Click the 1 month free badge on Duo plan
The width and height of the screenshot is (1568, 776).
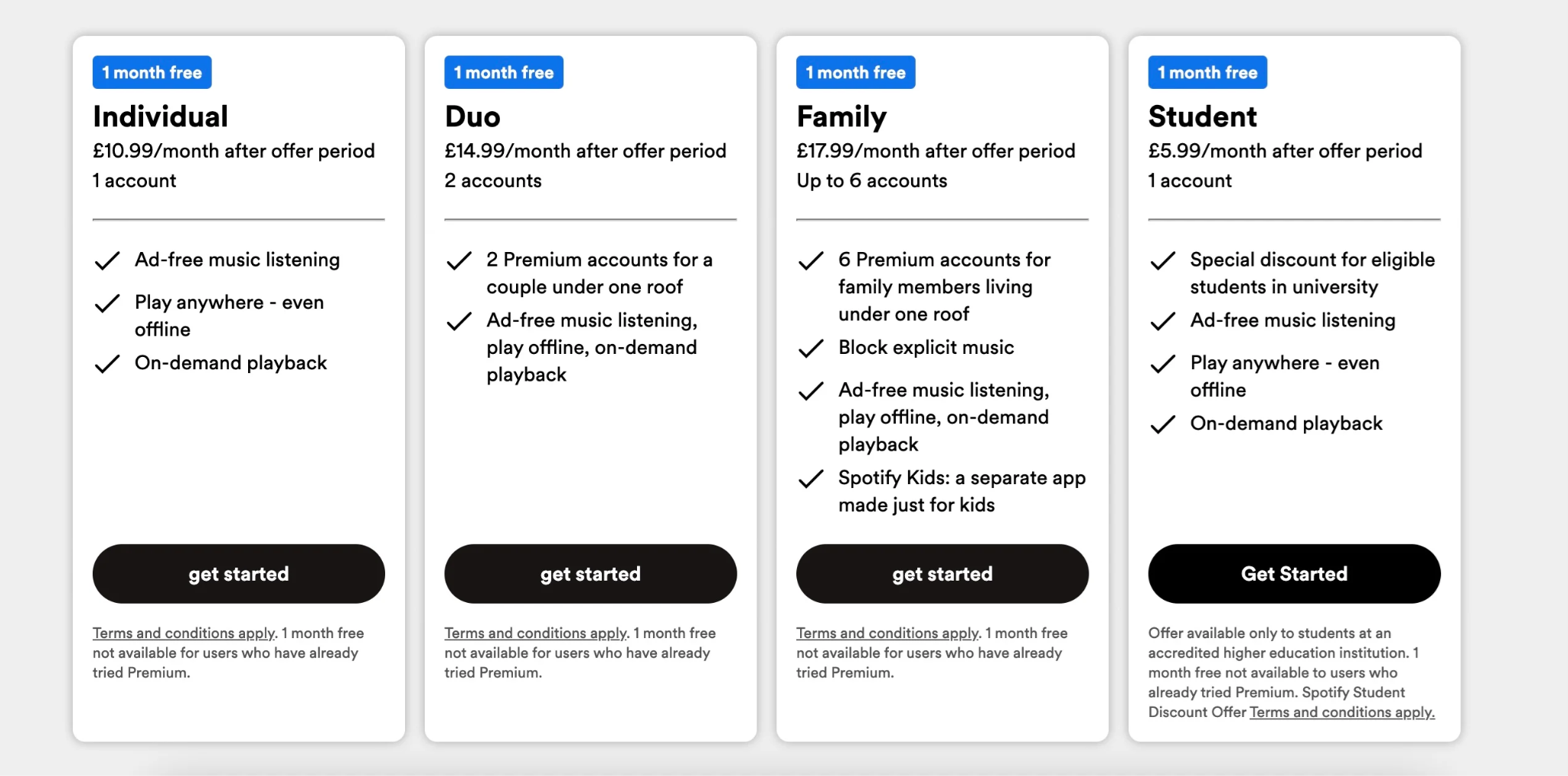(x=504, y=72)
